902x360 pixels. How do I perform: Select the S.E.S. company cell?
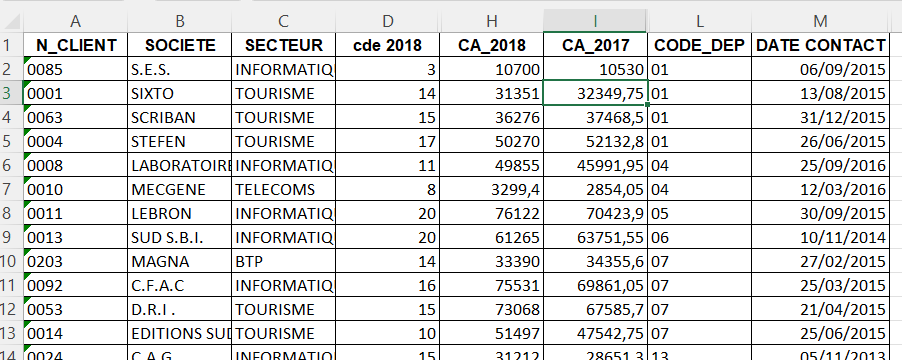tap(179, 69)
